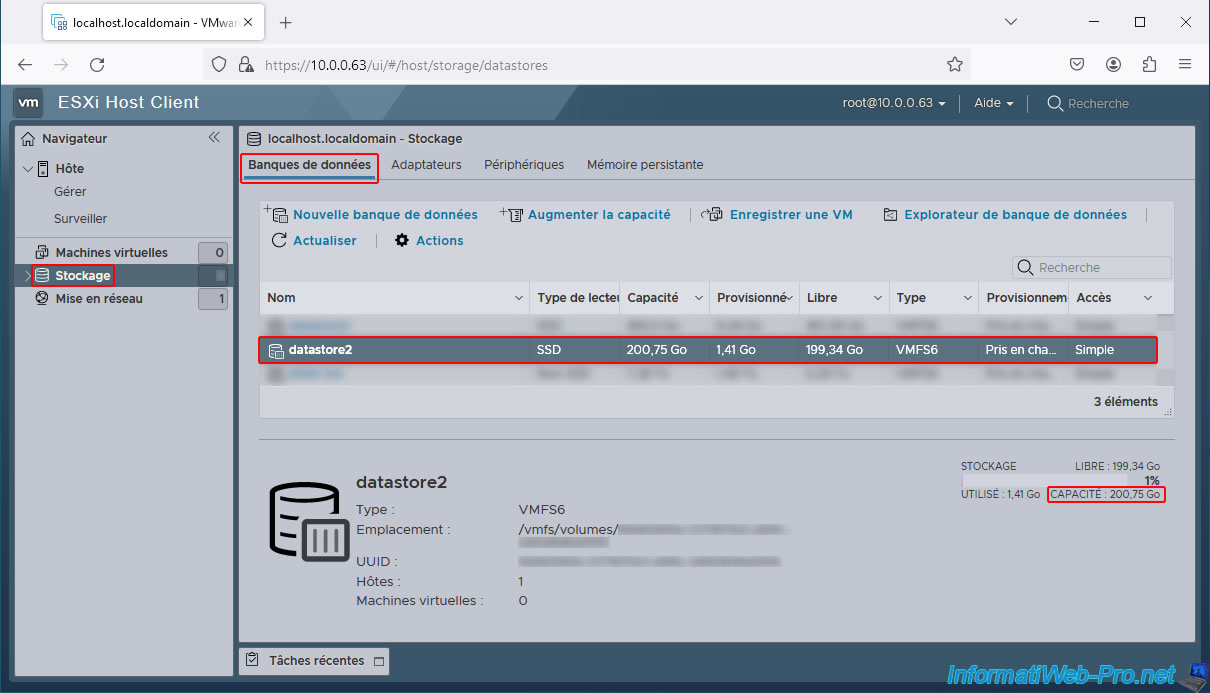Click the datastore filter Recherche field
Screen dimensions: 1210x693
1100,267
